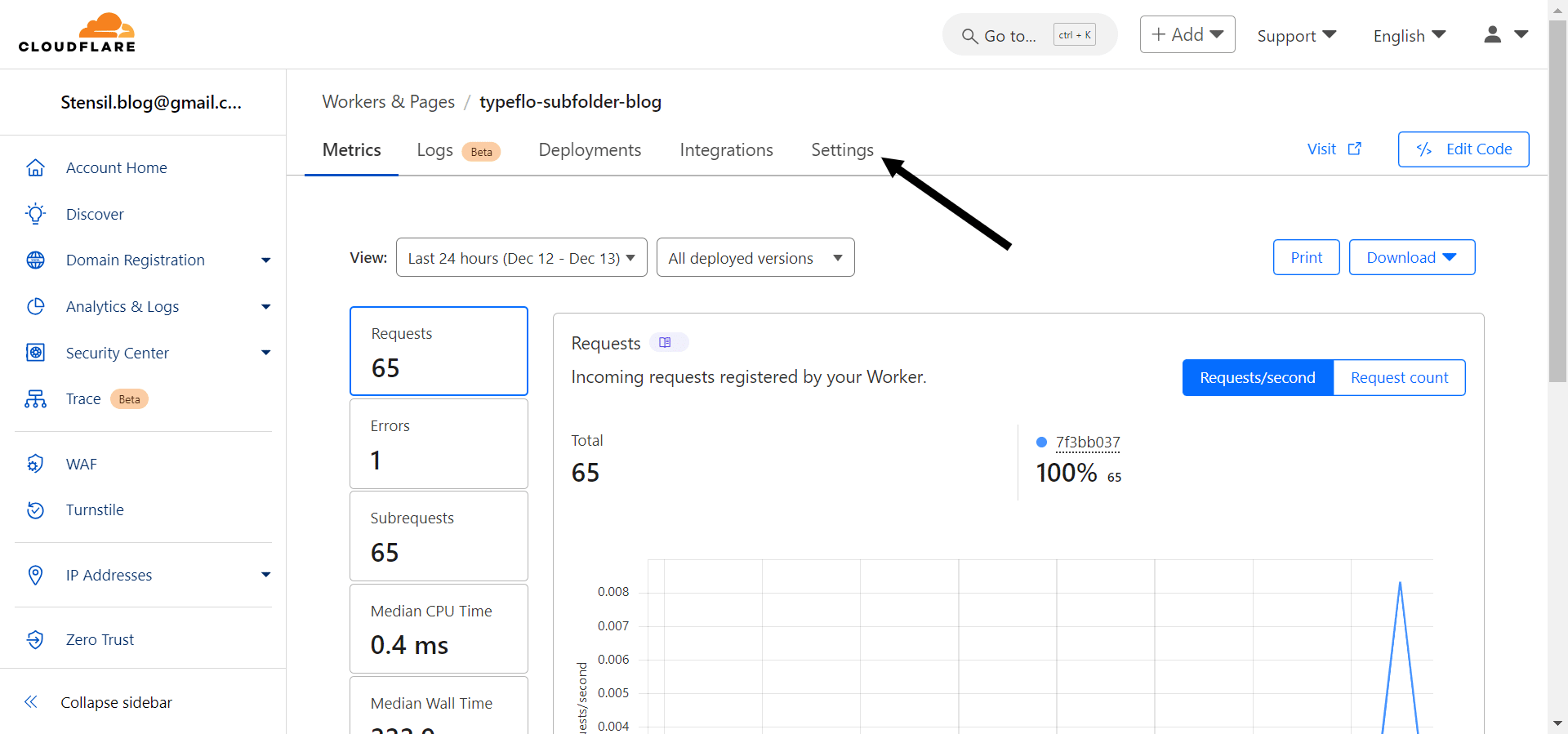Viewport: 1568px width, 734px height.
Task: Open Zero Trust label in the sidebar
Action: point(100,639)
